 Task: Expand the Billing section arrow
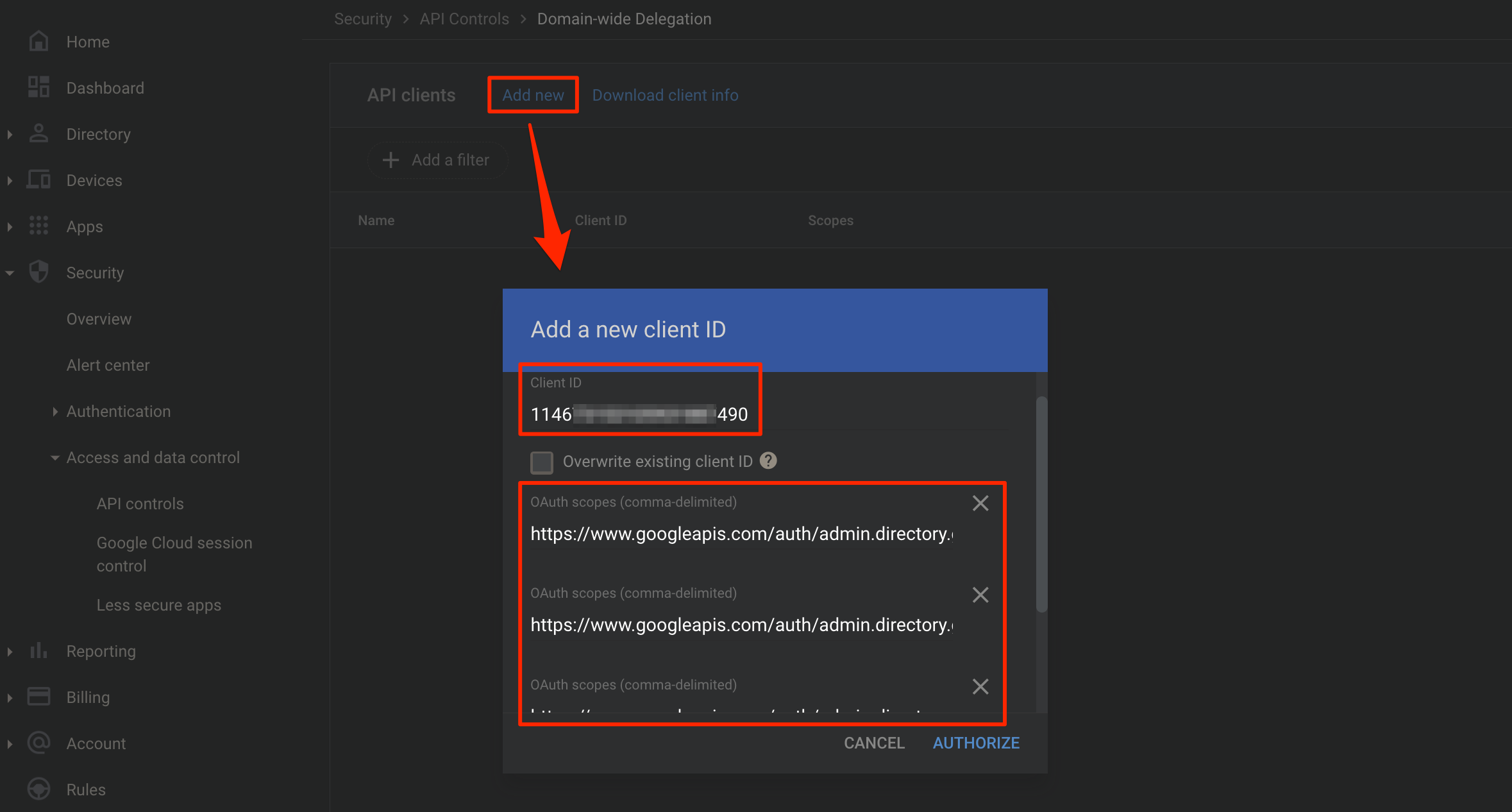[10, 697]
